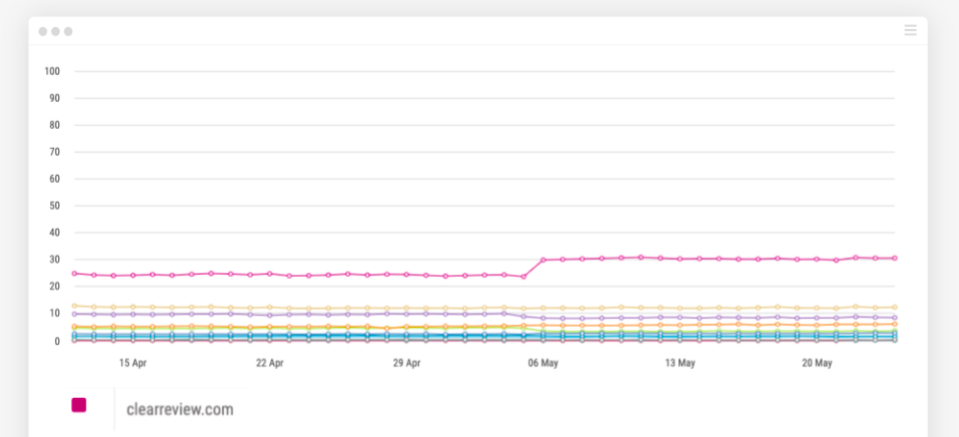
Task: Open the hamburger menu icon
Action: [910, 30]
